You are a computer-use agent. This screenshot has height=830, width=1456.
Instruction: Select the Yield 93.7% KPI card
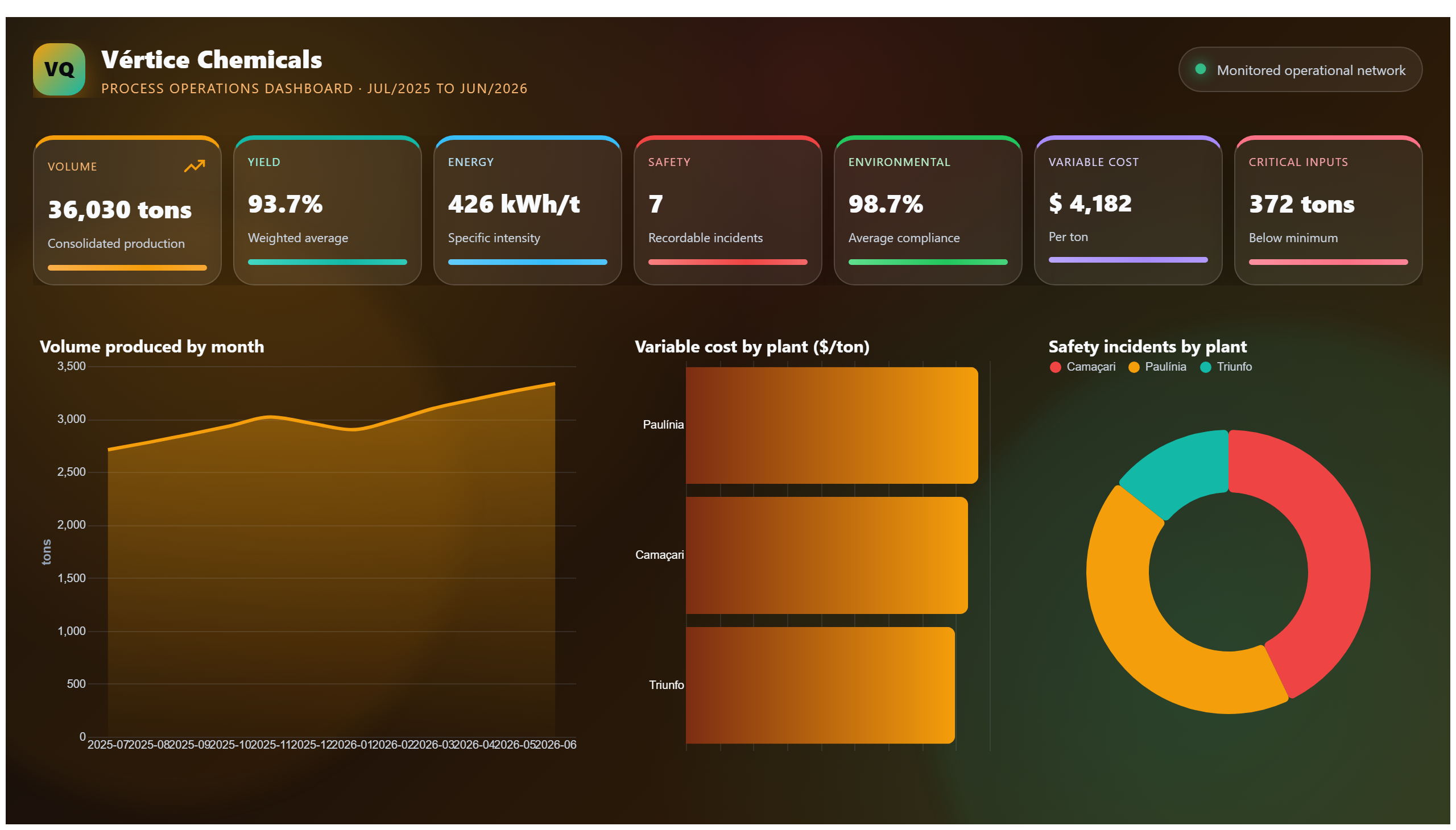(x=328, y=210)
